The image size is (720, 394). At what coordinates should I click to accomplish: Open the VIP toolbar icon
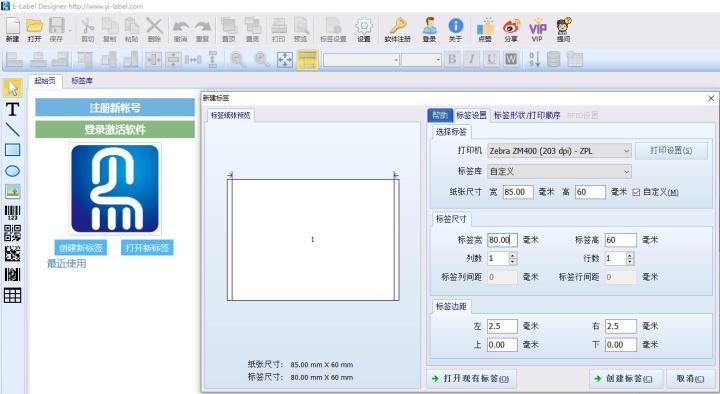point(537,30)
